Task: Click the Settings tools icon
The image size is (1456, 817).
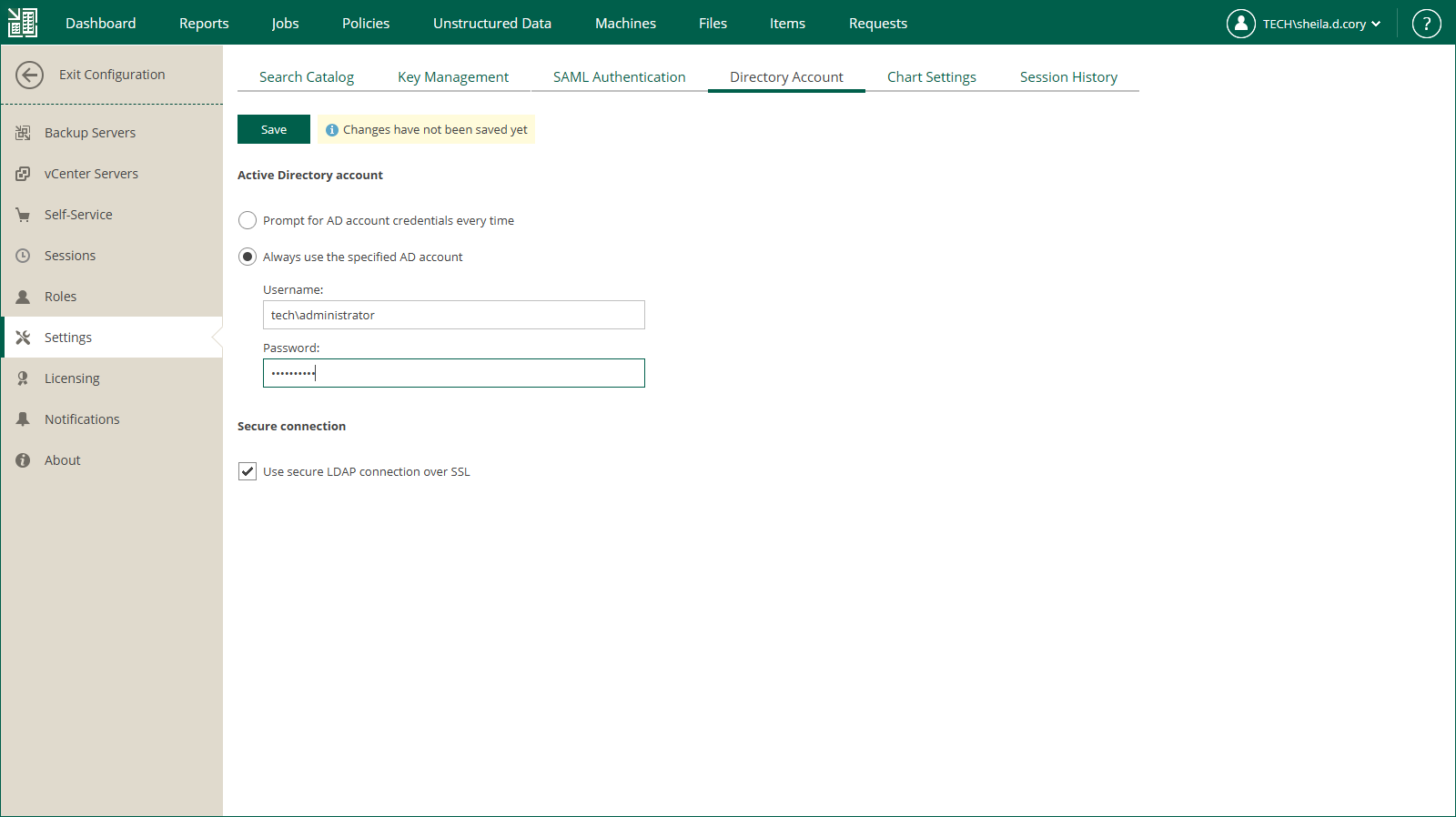Action: click(x=23, y=338)
